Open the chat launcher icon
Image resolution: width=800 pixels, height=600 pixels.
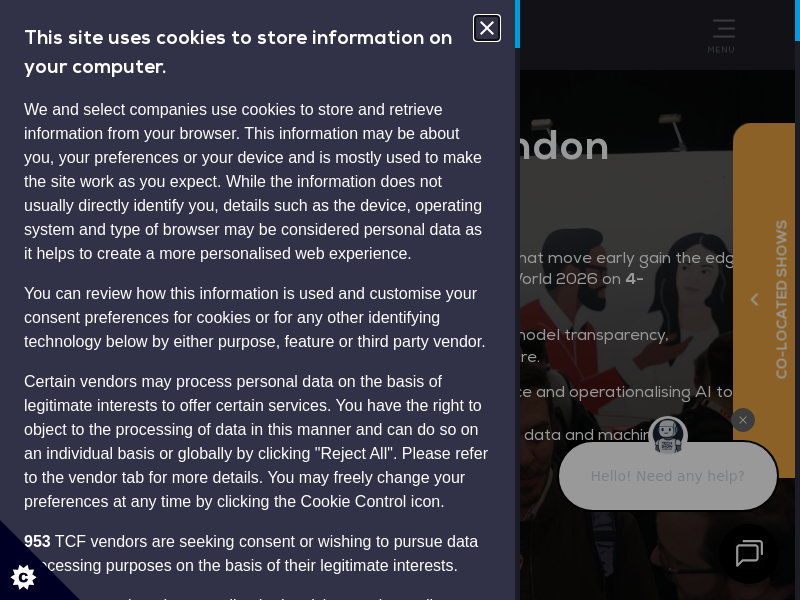(748, 554)
